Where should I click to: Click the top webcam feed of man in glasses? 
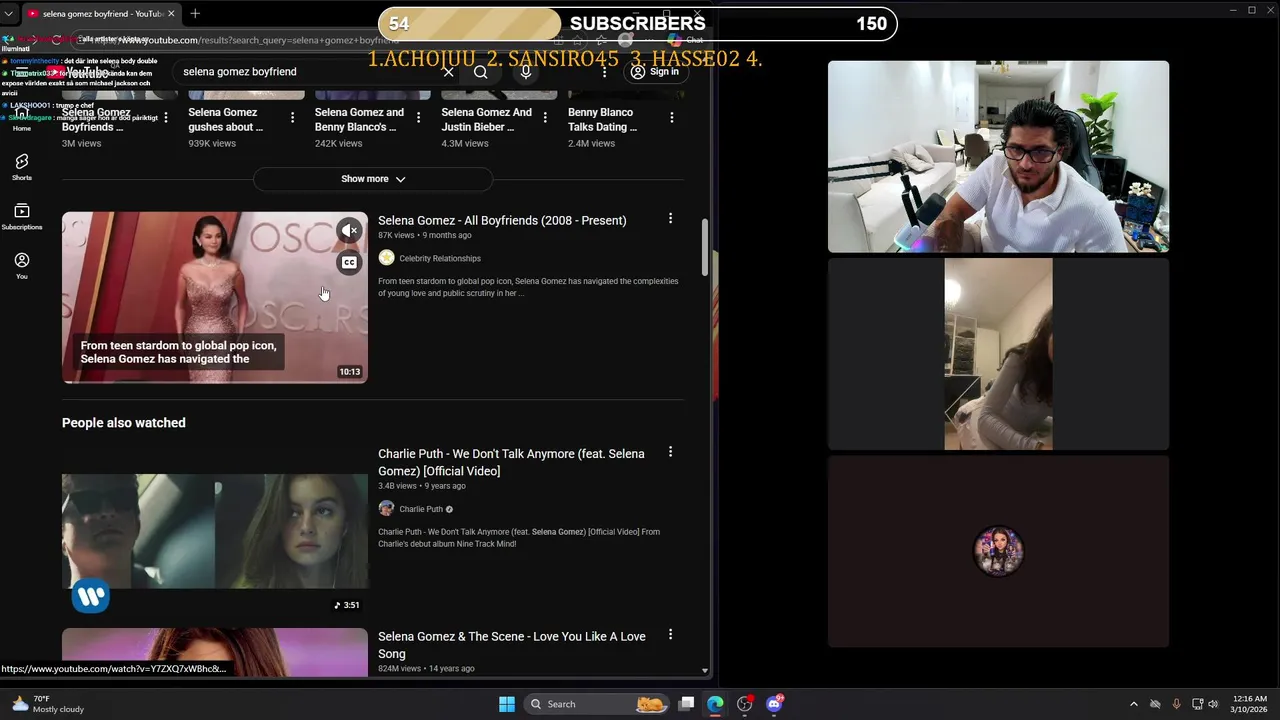coord(998,157)
